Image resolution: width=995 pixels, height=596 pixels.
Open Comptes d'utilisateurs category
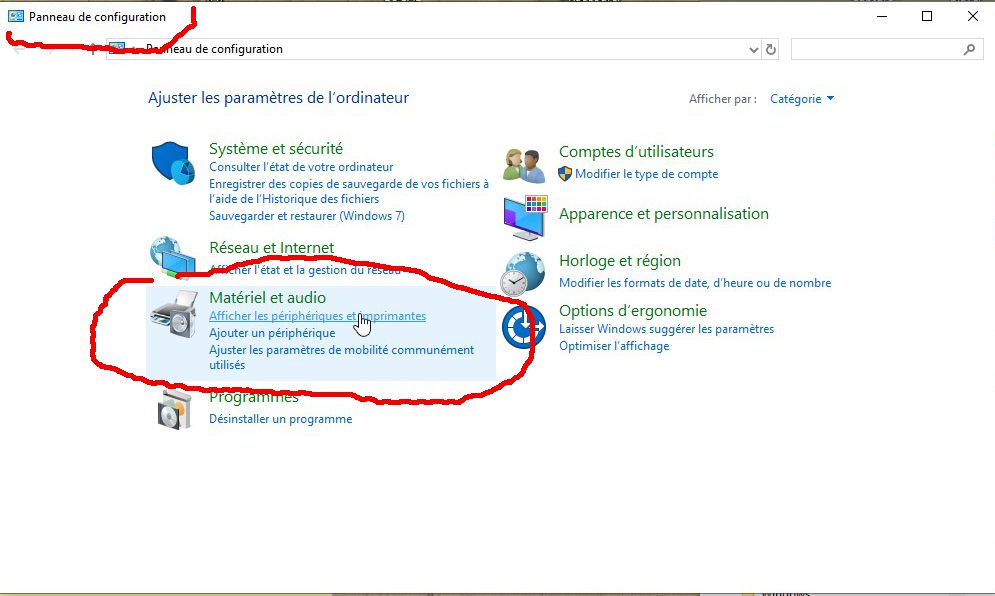(636, 152)
